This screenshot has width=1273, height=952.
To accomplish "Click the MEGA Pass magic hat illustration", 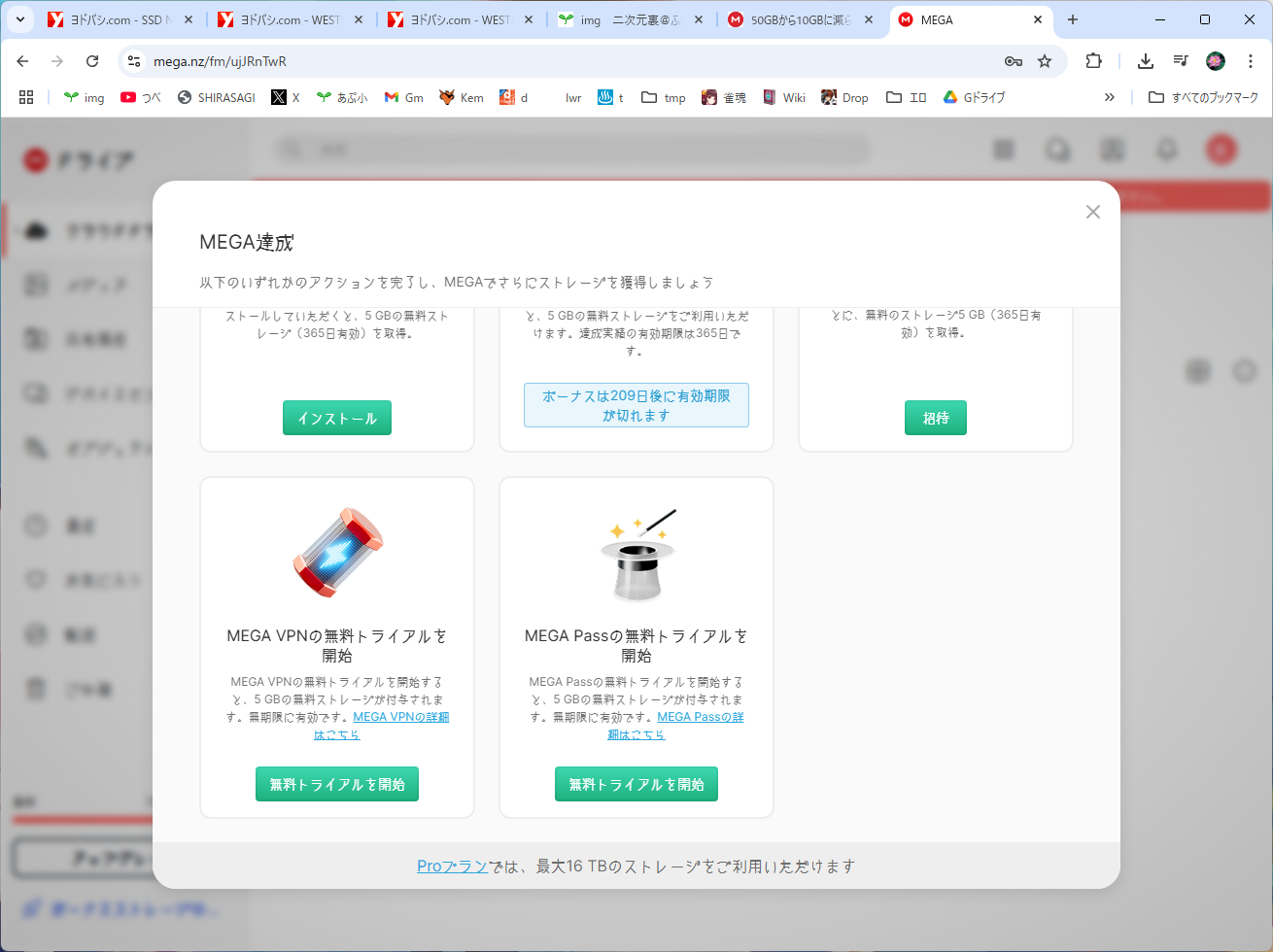I will click(636, 555).
